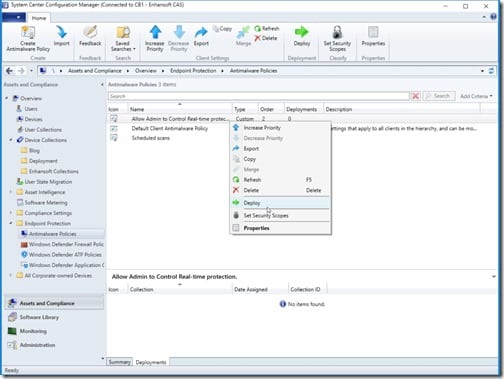Collapse the ribbon with the arrow

click(x=484, y=17)
